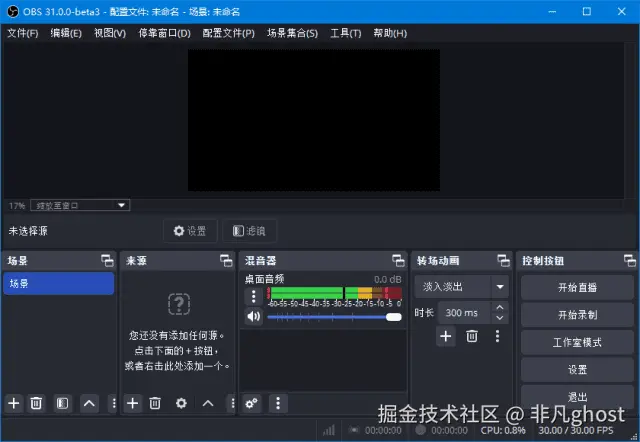Undock the 转场动画 panel
Image resolution: width=640 pixels, height=442 pixels.
(504, 260)
